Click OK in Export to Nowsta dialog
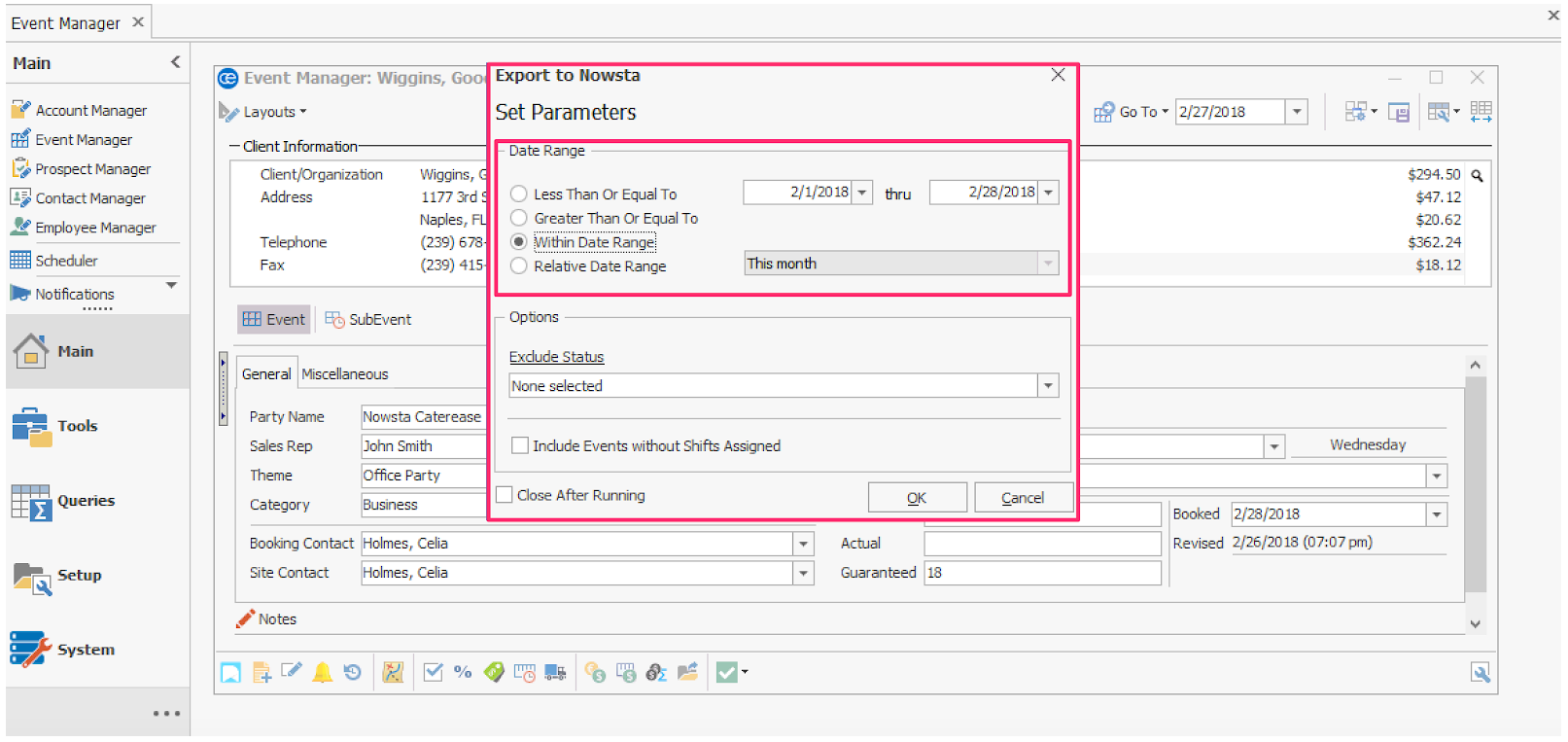The height and width of the screenshot is (742, 1568). [917, 498]
